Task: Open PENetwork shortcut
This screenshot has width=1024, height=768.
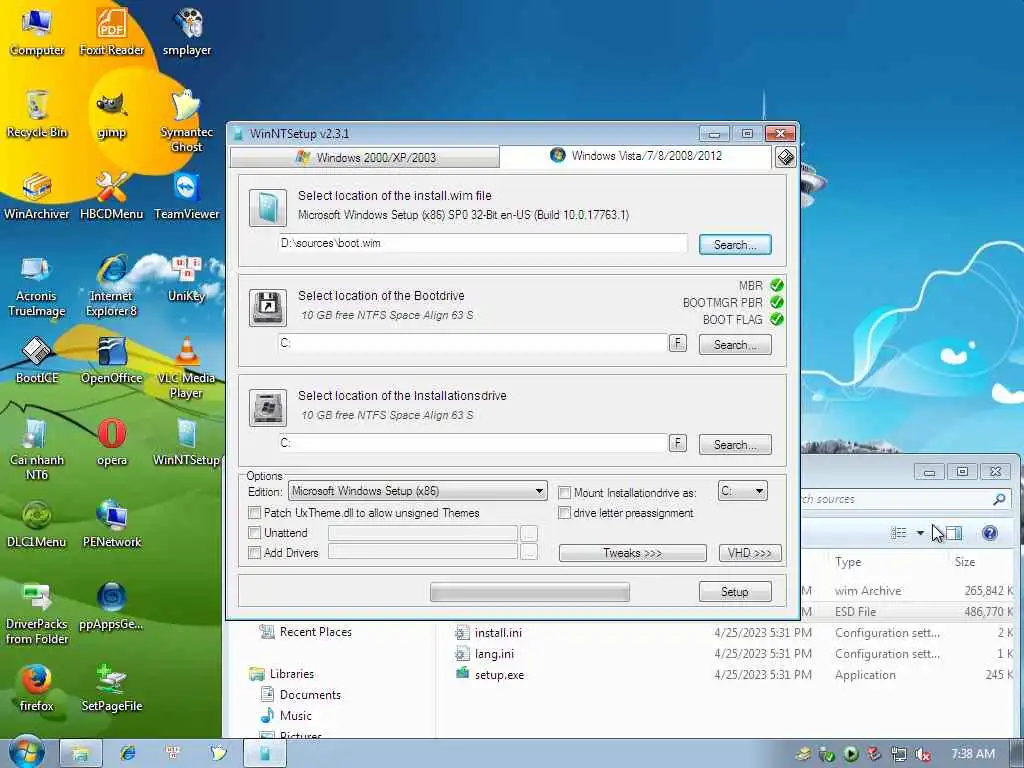Action: (112, 524)
